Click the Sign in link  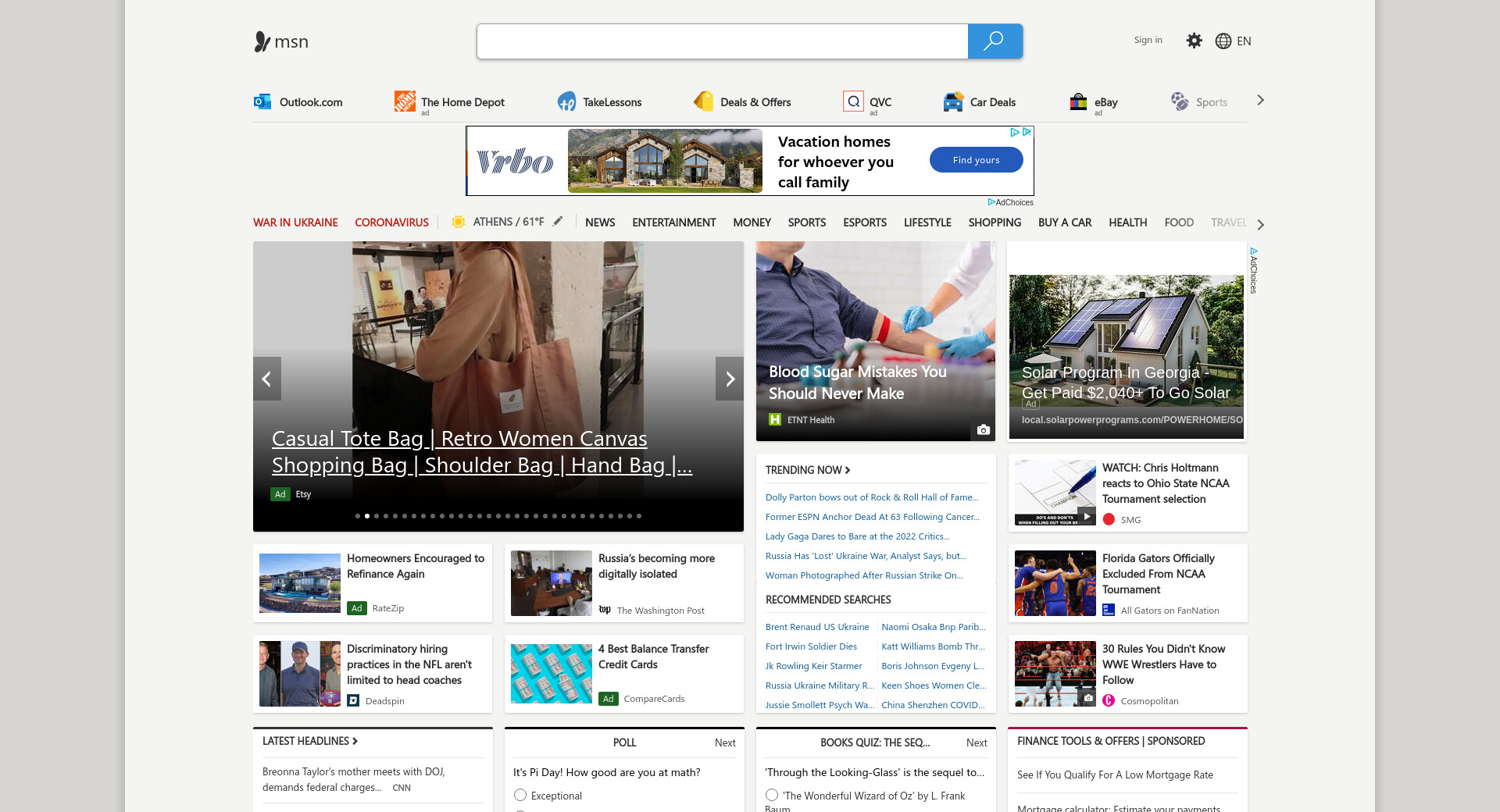[1148, 41]
